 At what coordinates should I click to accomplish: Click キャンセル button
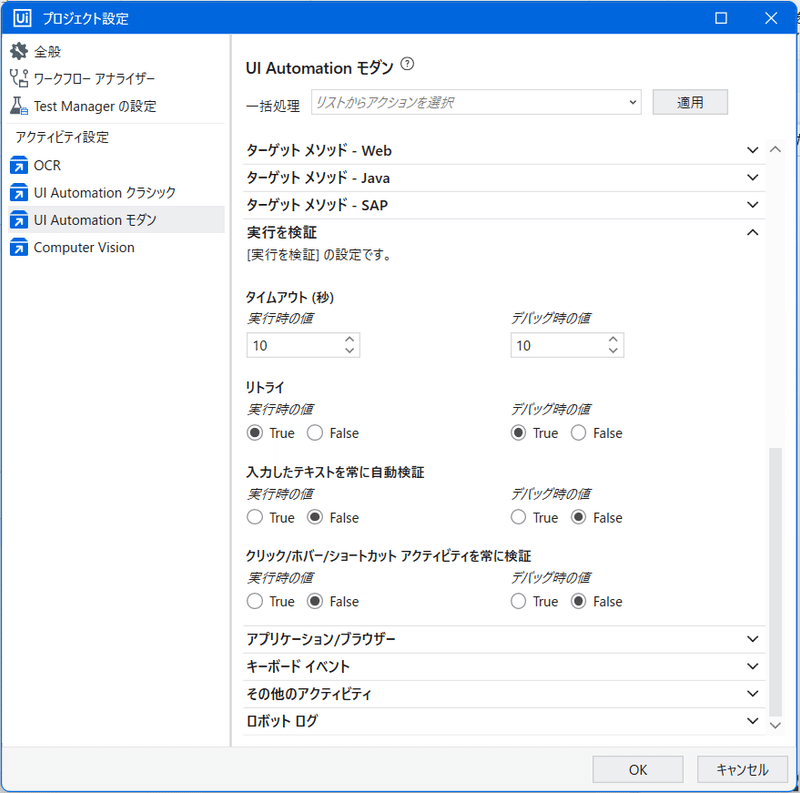tap(742, 769)
